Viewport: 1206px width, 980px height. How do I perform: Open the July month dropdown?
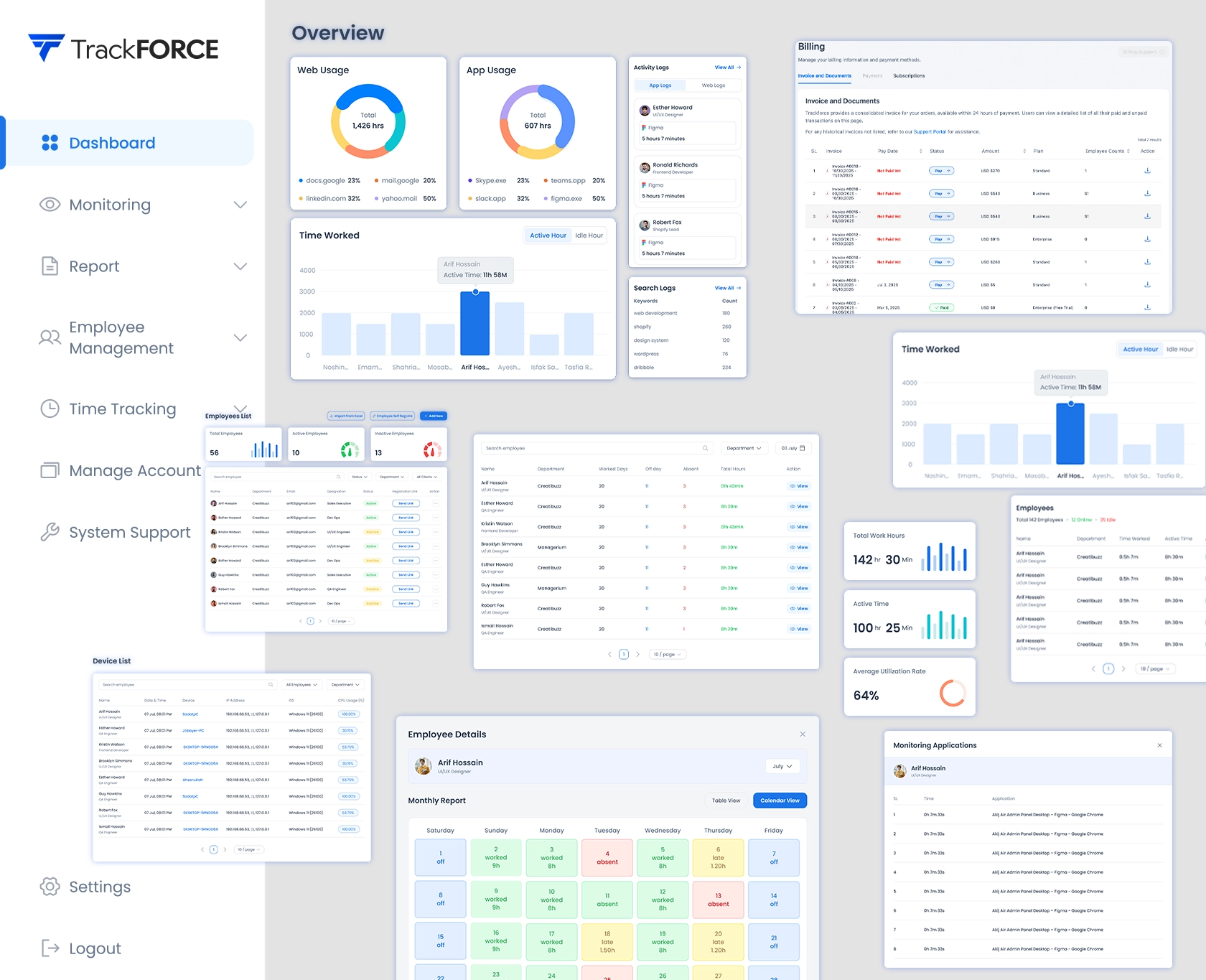point(782,766)
